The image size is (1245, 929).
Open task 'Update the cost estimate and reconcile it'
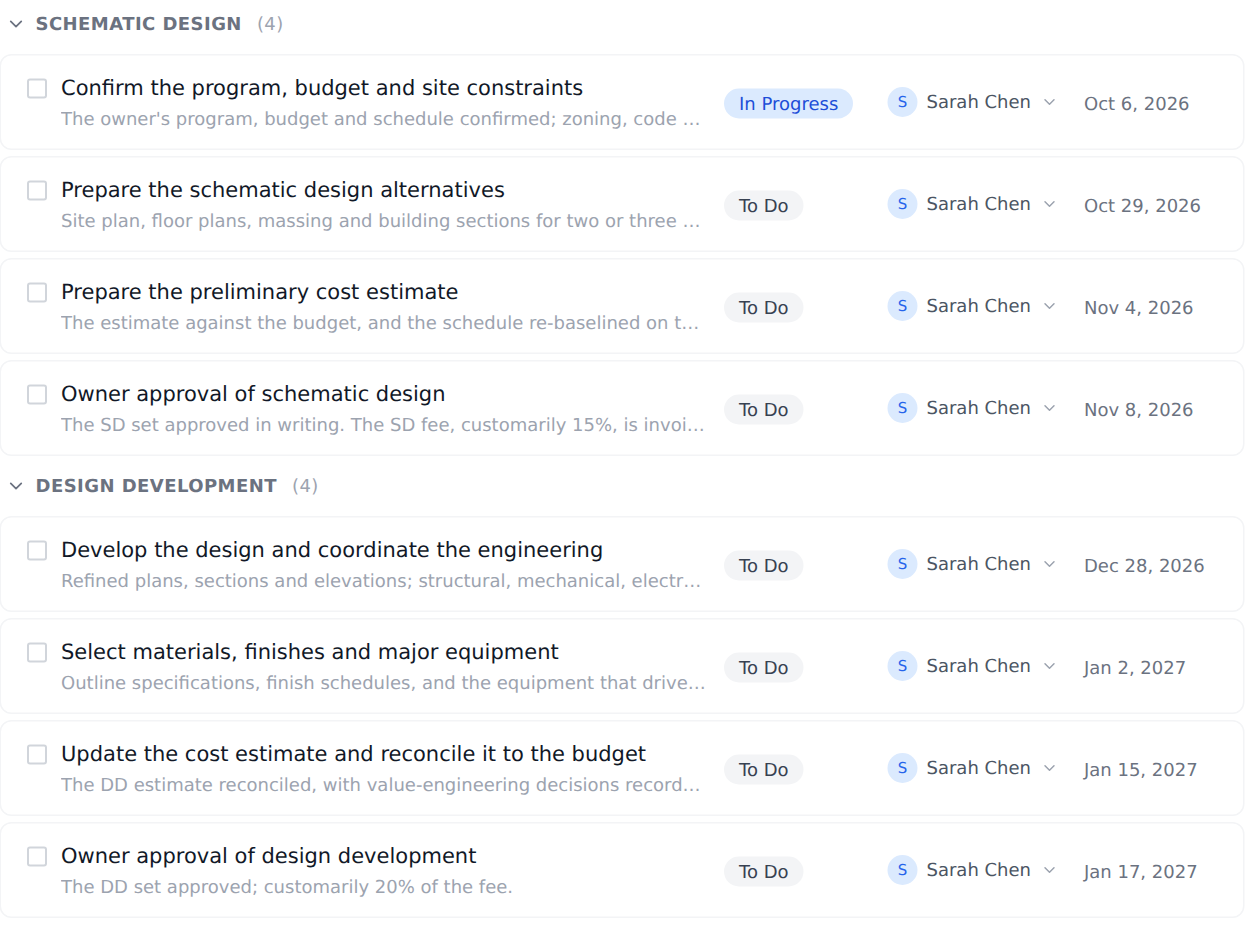353,754
